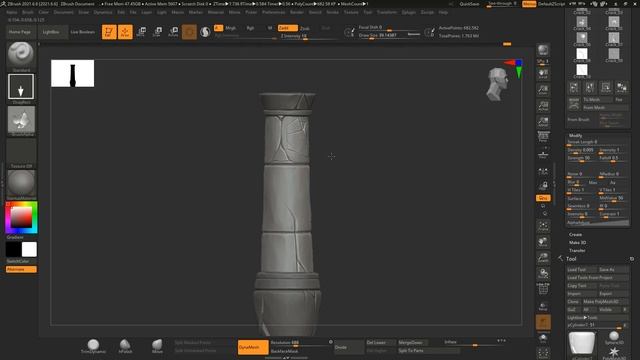Open the Alpha menu
The image size is (640, 360).
(12, 12)
